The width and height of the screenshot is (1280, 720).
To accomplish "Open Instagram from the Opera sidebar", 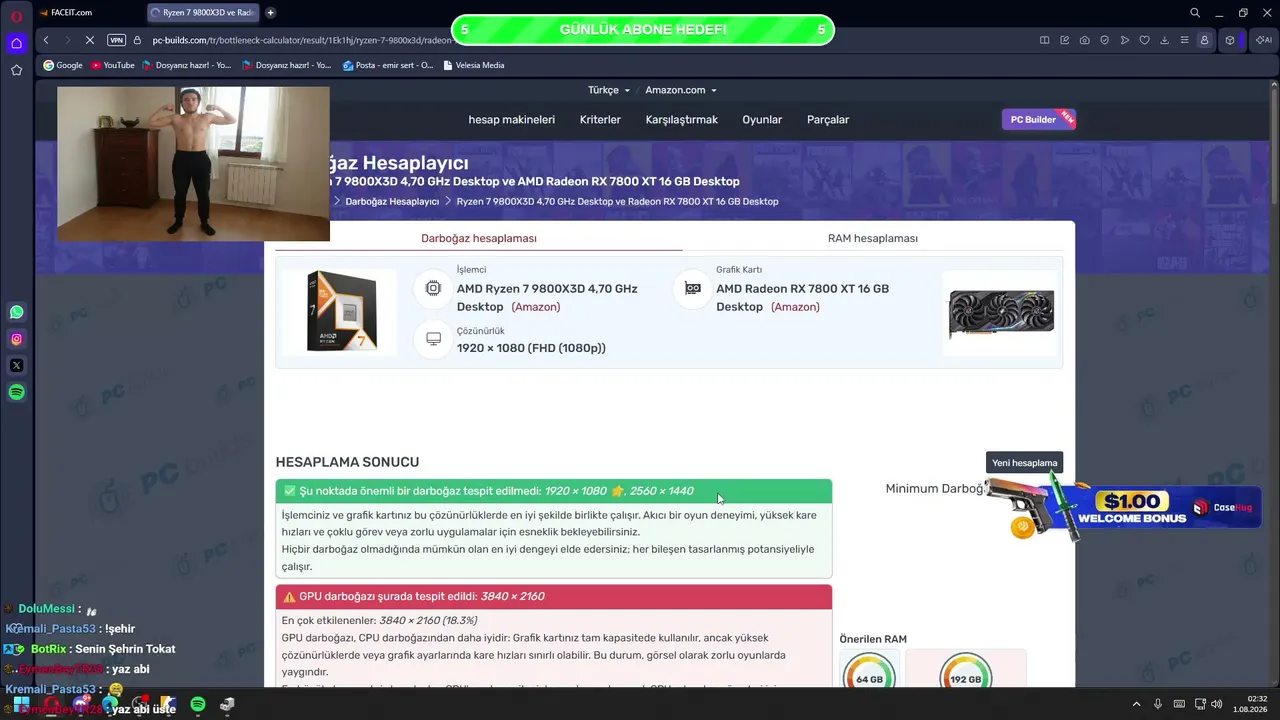I will [16, 339].
